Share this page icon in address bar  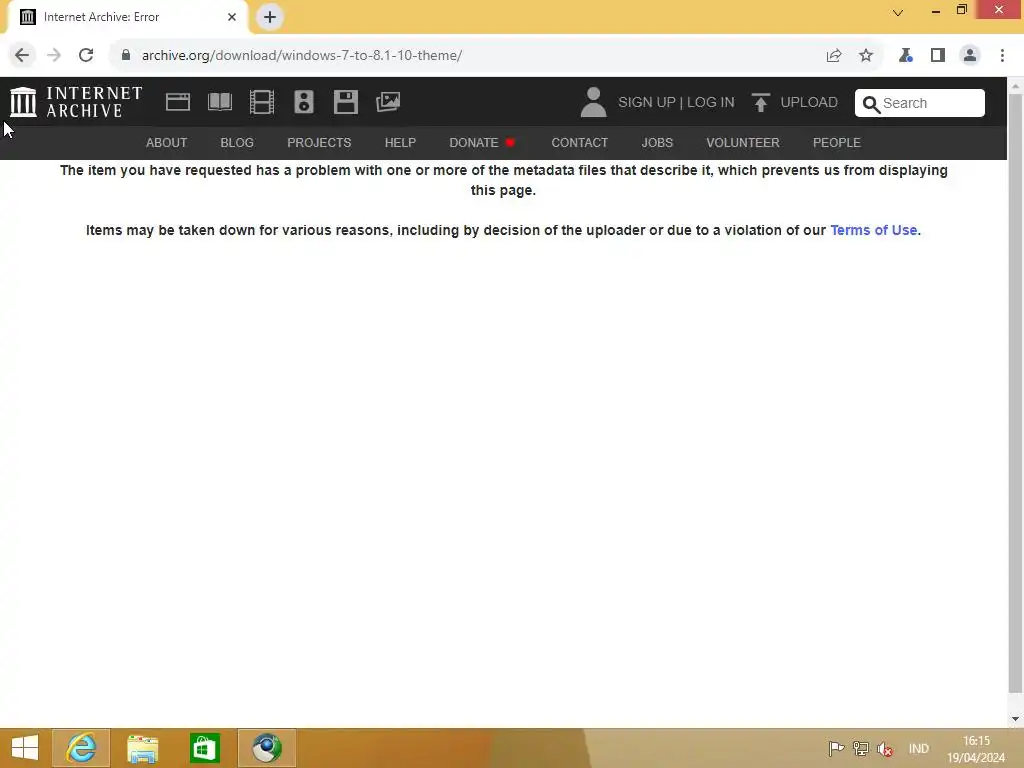[x=834, y=56]
